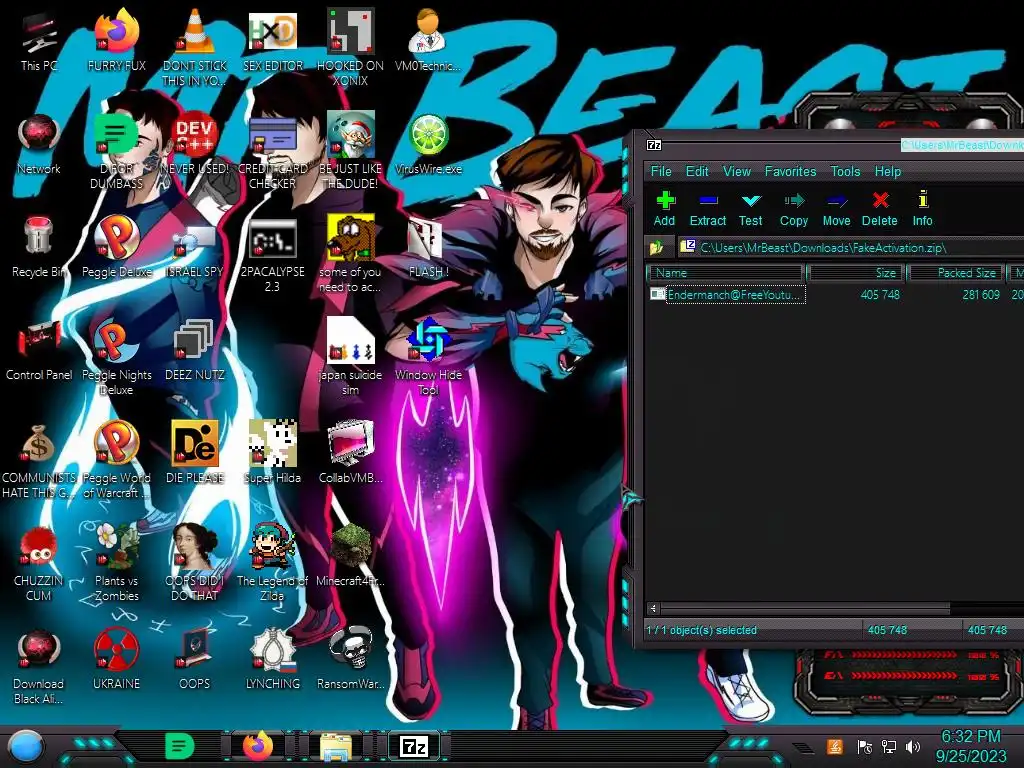Select the VLC cone DONT STICK icon
This screenshot has height=768, width=1024.
click(x=195, y=47)
